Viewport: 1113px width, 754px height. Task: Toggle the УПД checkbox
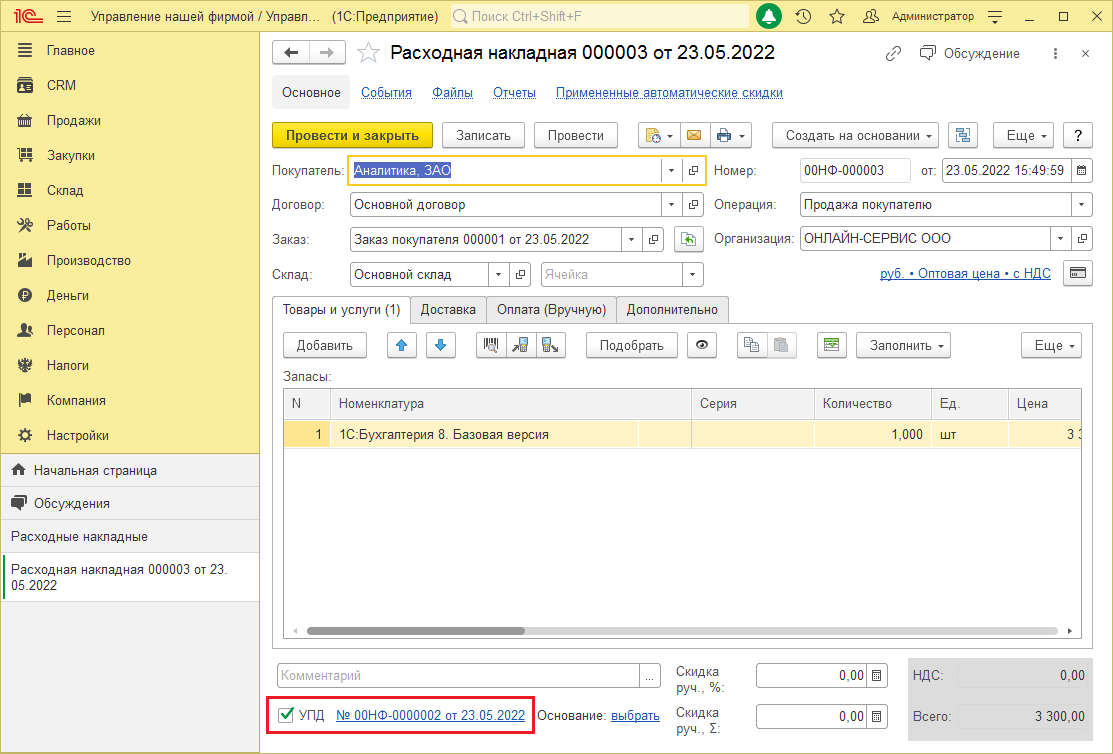click(x=286, y=715)
